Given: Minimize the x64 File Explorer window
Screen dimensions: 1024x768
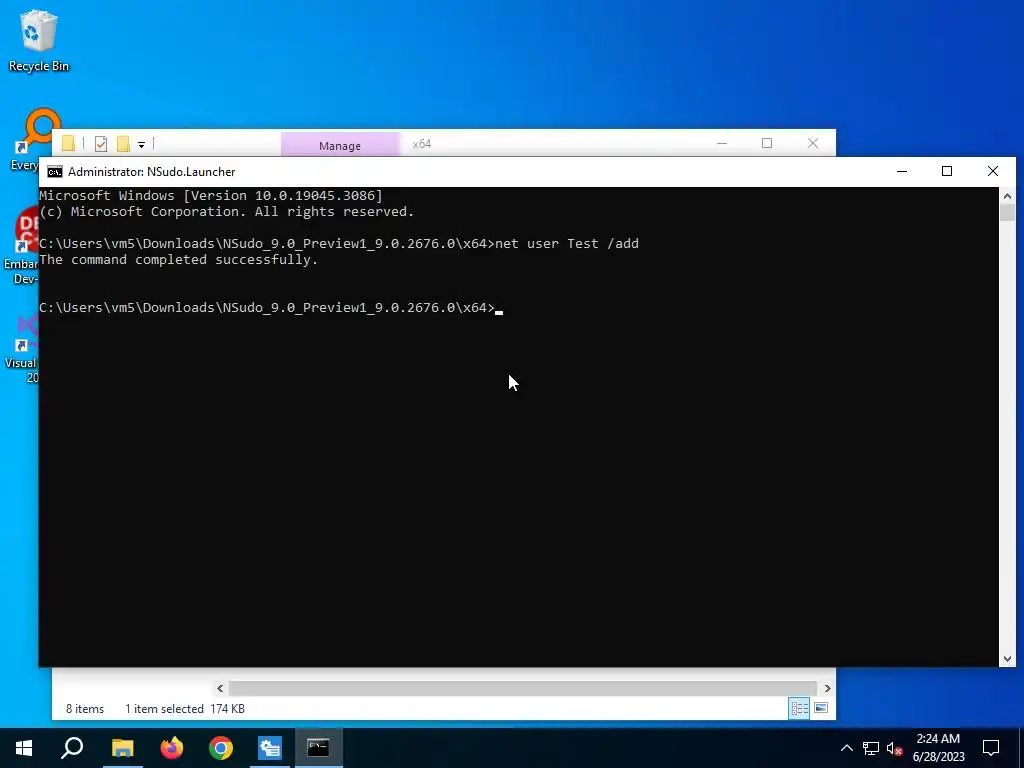Looking at the screenshot, I should (x=722, y=143).
